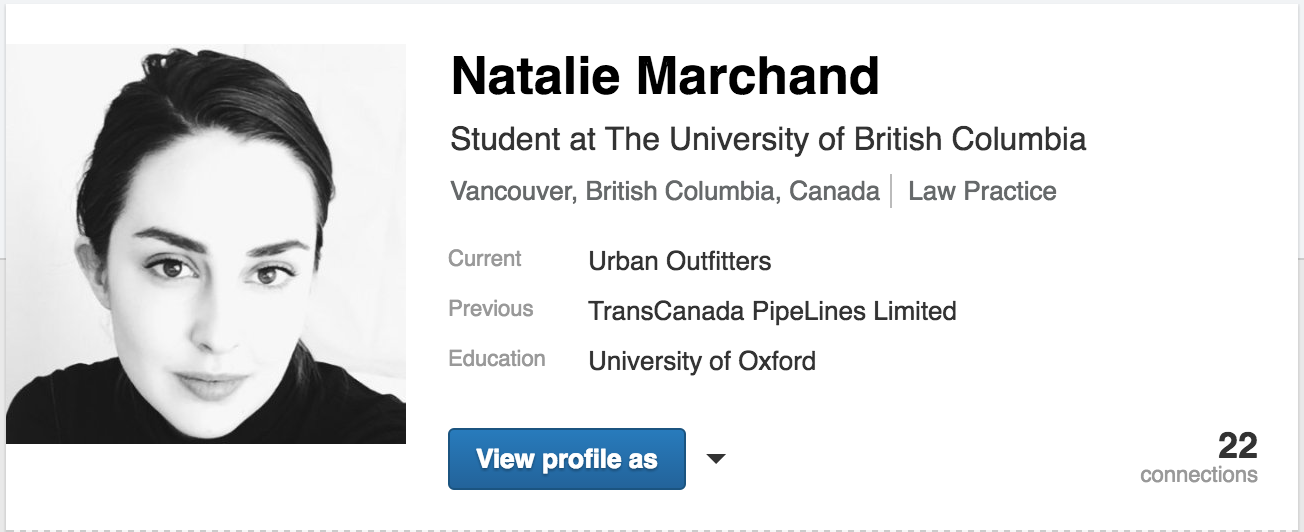The image size is (1304, 532).
Task: Click the 22 connections count number
Action: [x=1237, y=445]
